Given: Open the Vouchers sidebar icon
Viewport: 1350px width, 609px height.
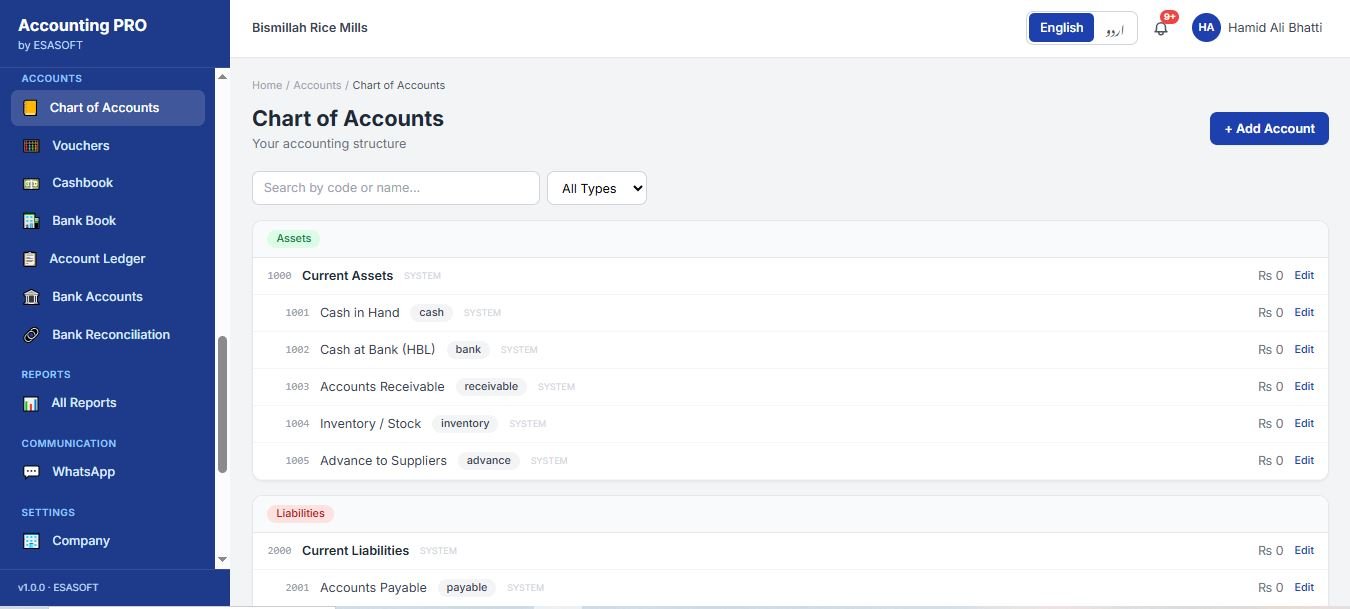Looking at the screenshot, I should (x=31, y=146).
